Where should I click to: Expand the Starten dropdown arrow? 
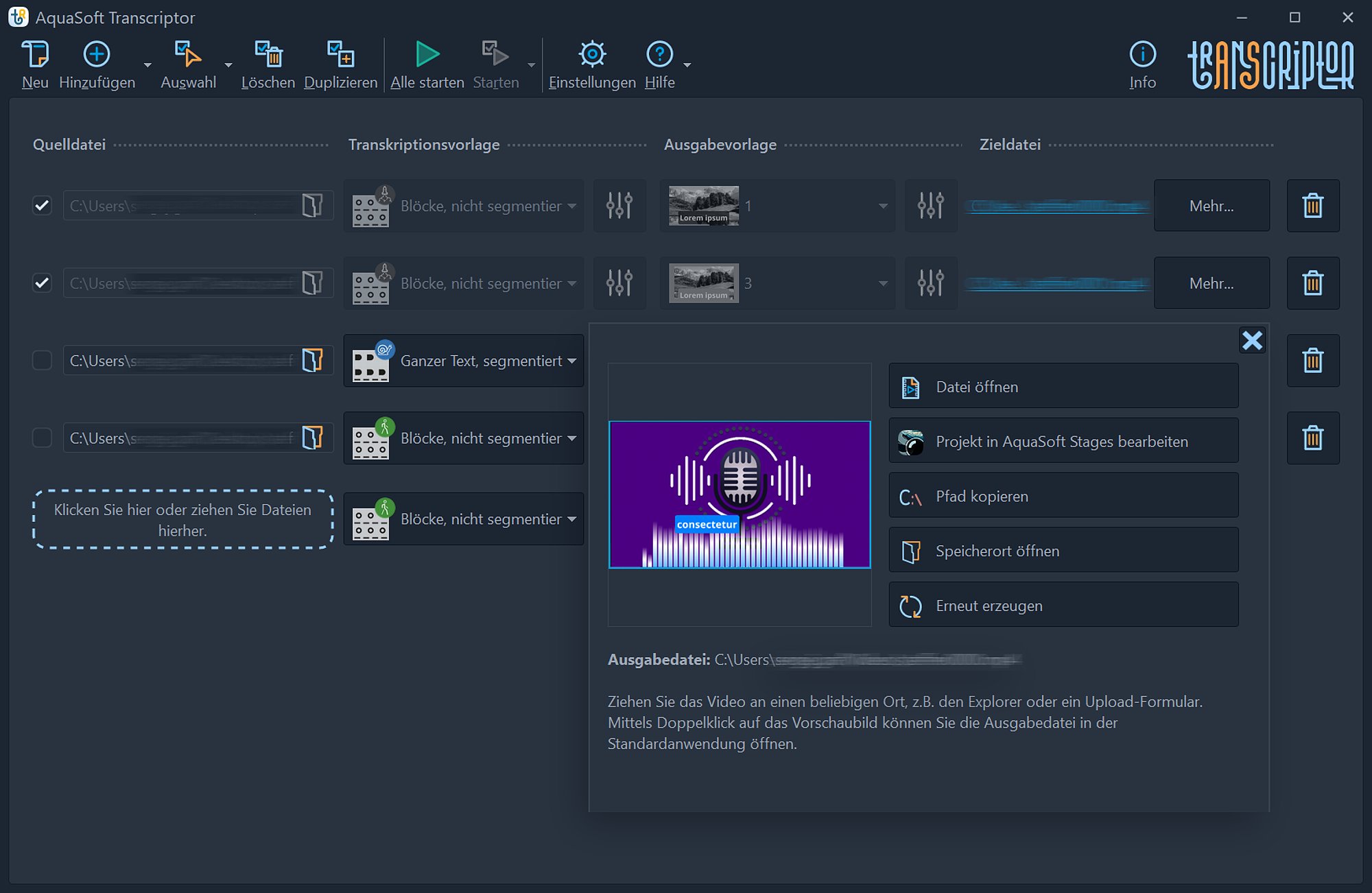532,65
